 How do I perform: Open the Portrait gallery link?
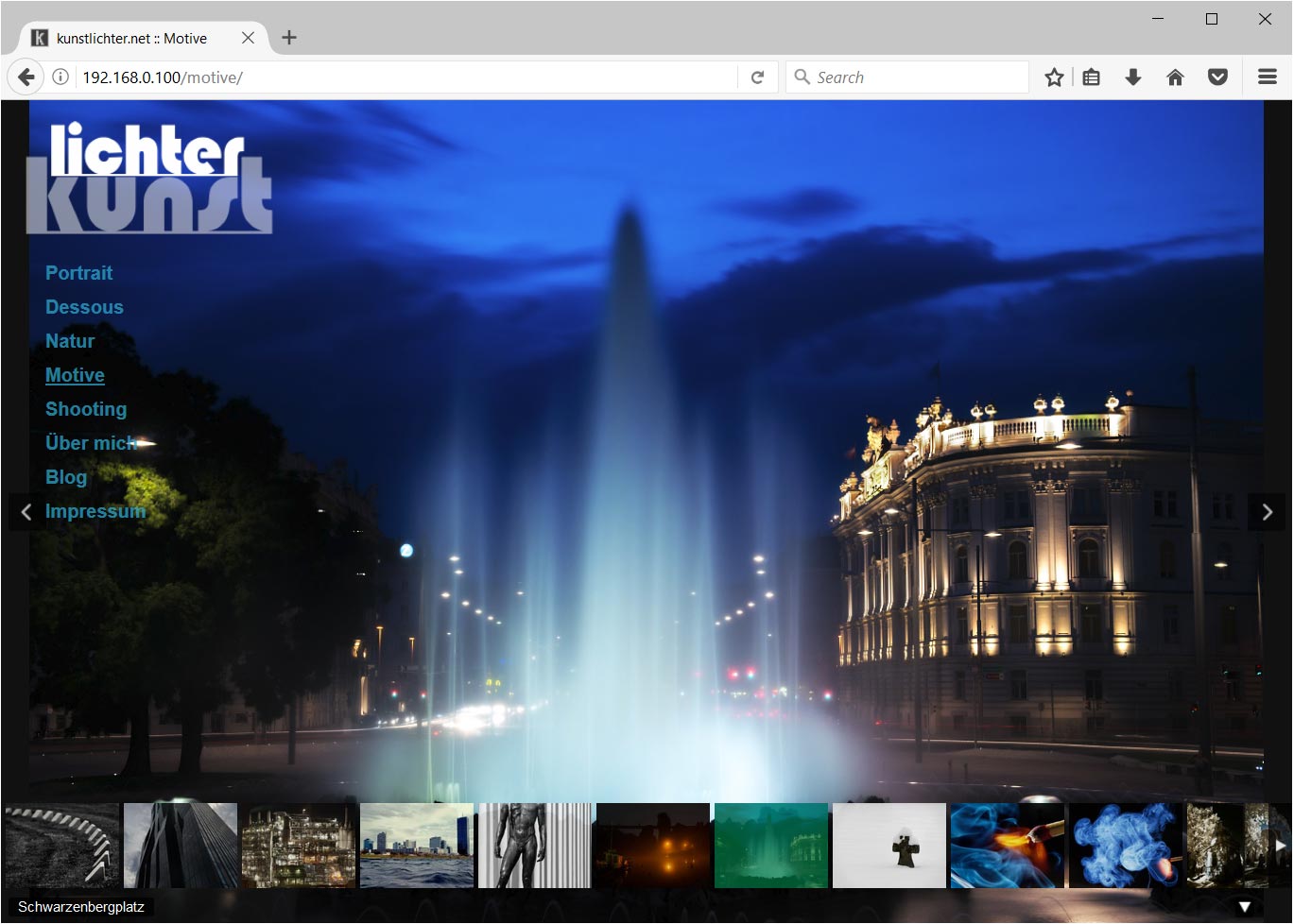click(x=79, y=273)
